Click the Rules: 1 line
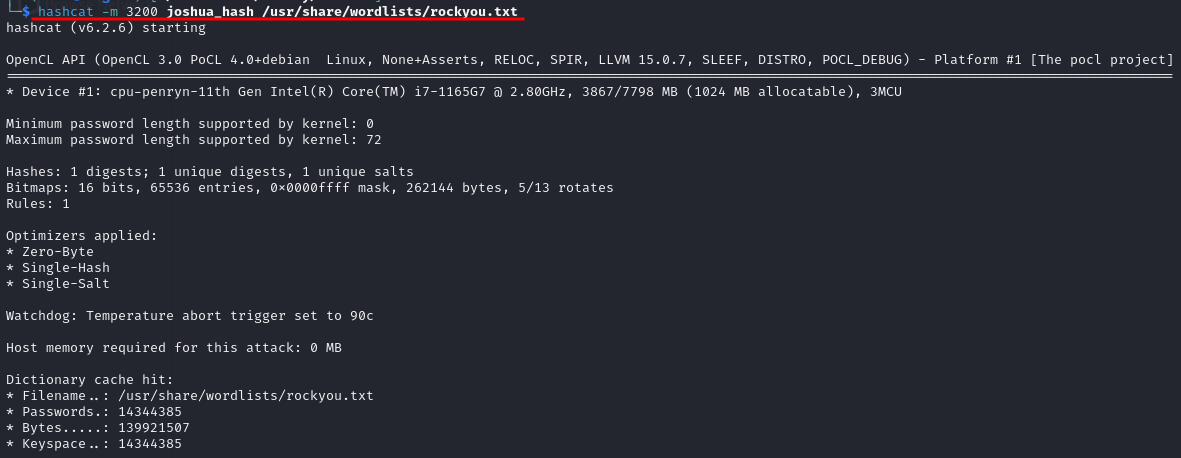The image size is (1181, 458). (38, 204)
